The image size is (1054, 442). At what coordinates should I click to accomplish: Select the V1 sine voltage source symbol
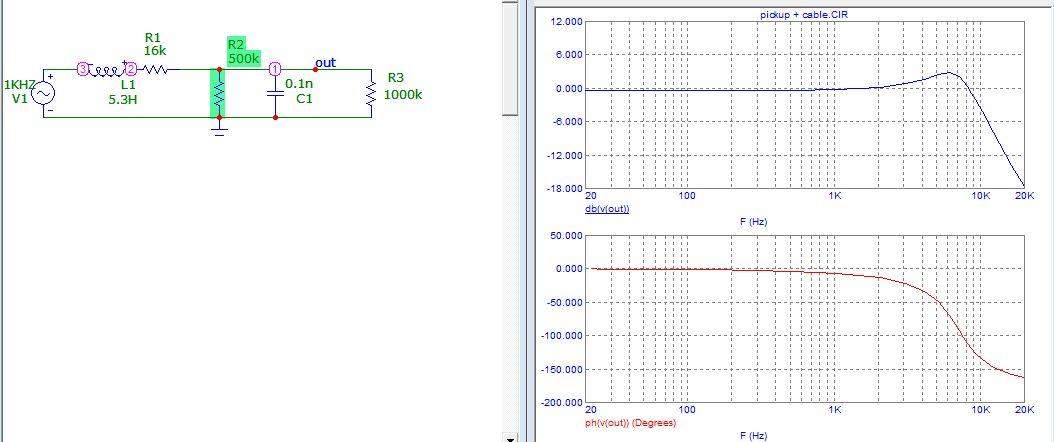44,93
